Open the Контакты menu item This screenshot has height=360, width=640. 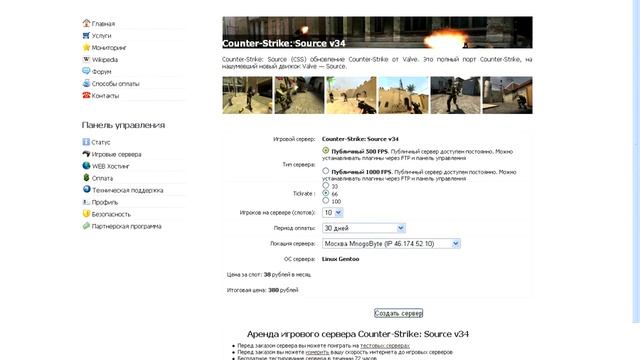point(105,96)
